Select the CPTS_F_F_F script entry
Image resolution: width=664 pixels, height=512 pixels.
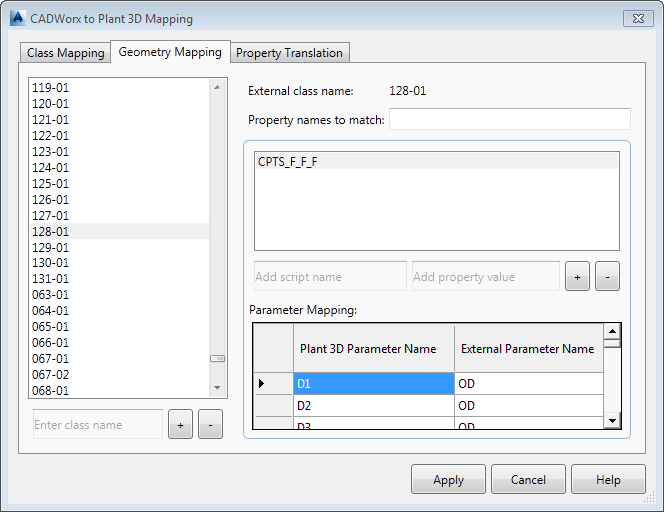coord(288,161)
